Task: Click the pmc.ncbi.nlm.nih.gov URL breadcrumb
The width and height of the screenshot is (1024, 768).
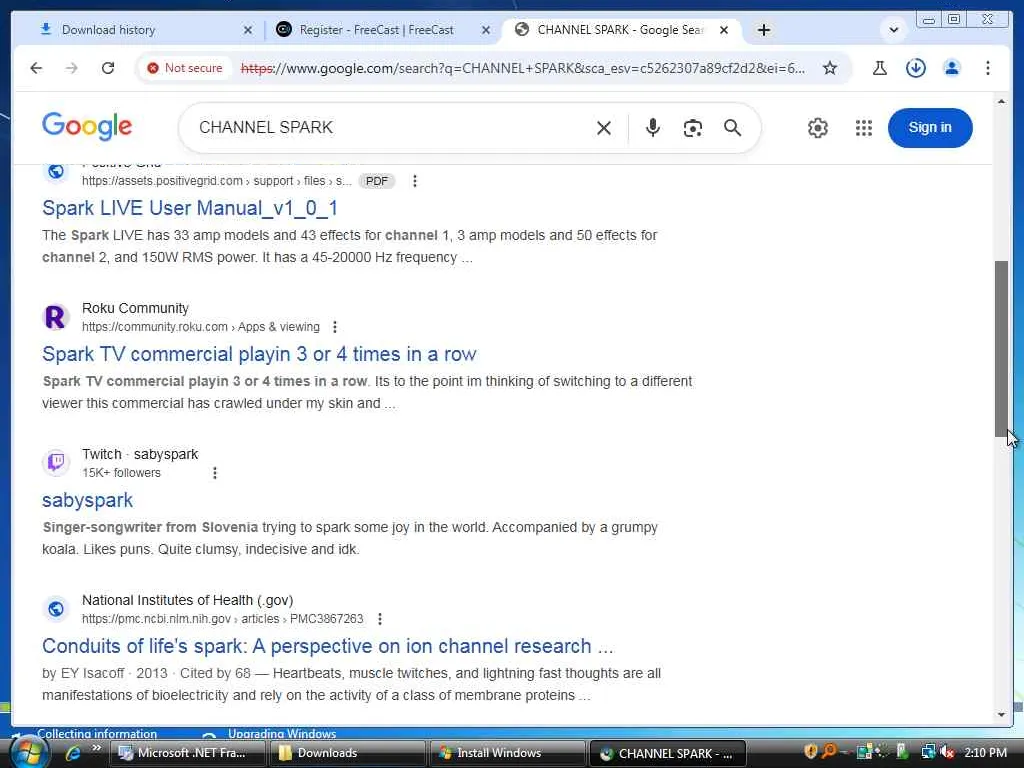Action: coord(222,618)
